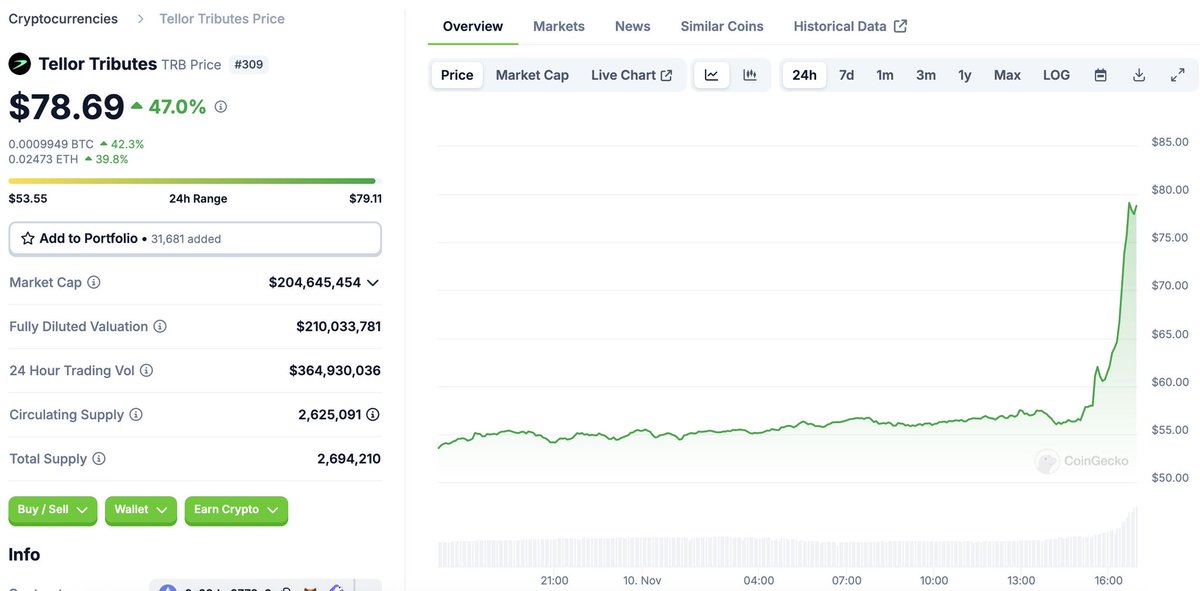The height and width of the screenshot is (591, 1200).
Task: Click the $364,930,036 trading volume value
Action: pyautogui.click(x=335, y=371)
